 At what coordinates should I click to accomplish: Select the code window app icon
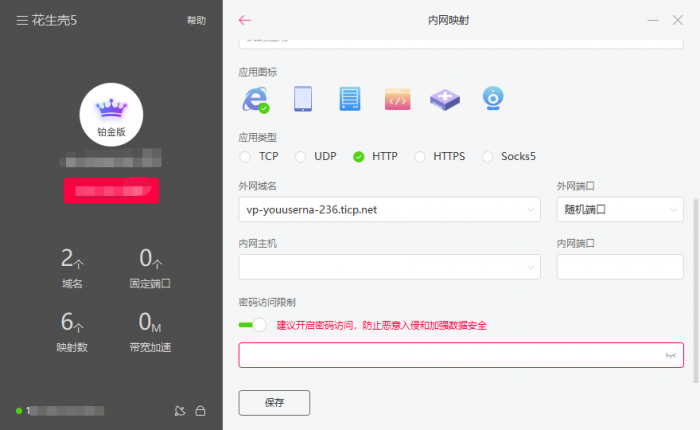pos(397,99)
